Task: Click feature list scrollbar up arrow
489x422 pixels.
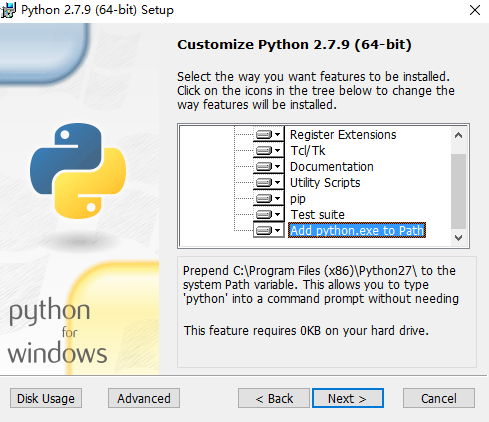Action: pos(458,135)
